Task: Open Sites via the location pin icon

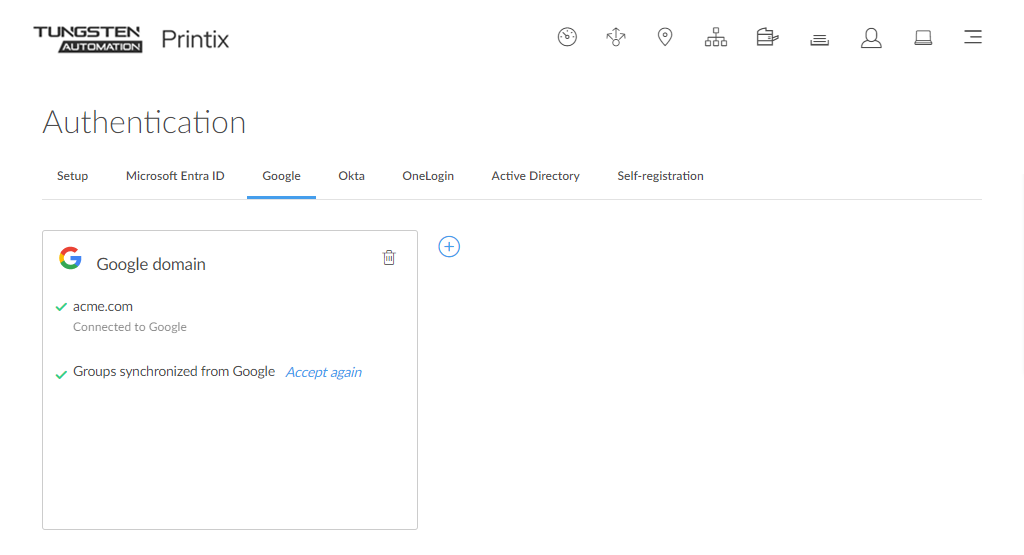Action: pos(665,38)
